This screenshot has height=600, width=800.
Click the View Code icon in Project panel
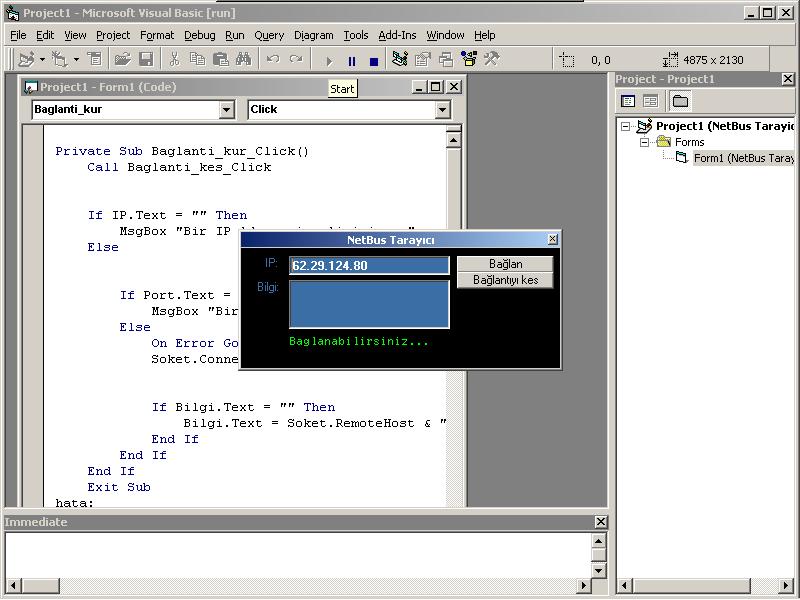point(628,101)
